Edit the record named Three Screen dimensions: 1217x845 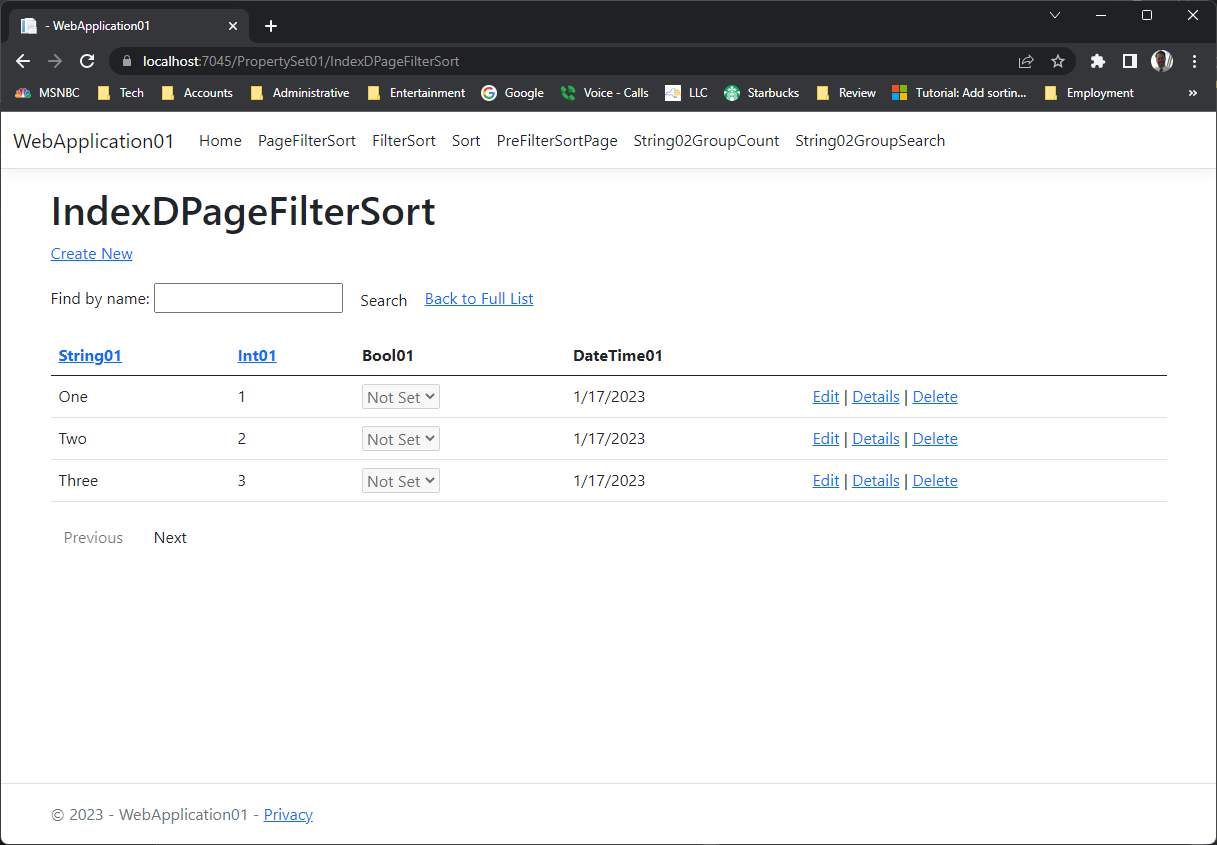point(826,481)
